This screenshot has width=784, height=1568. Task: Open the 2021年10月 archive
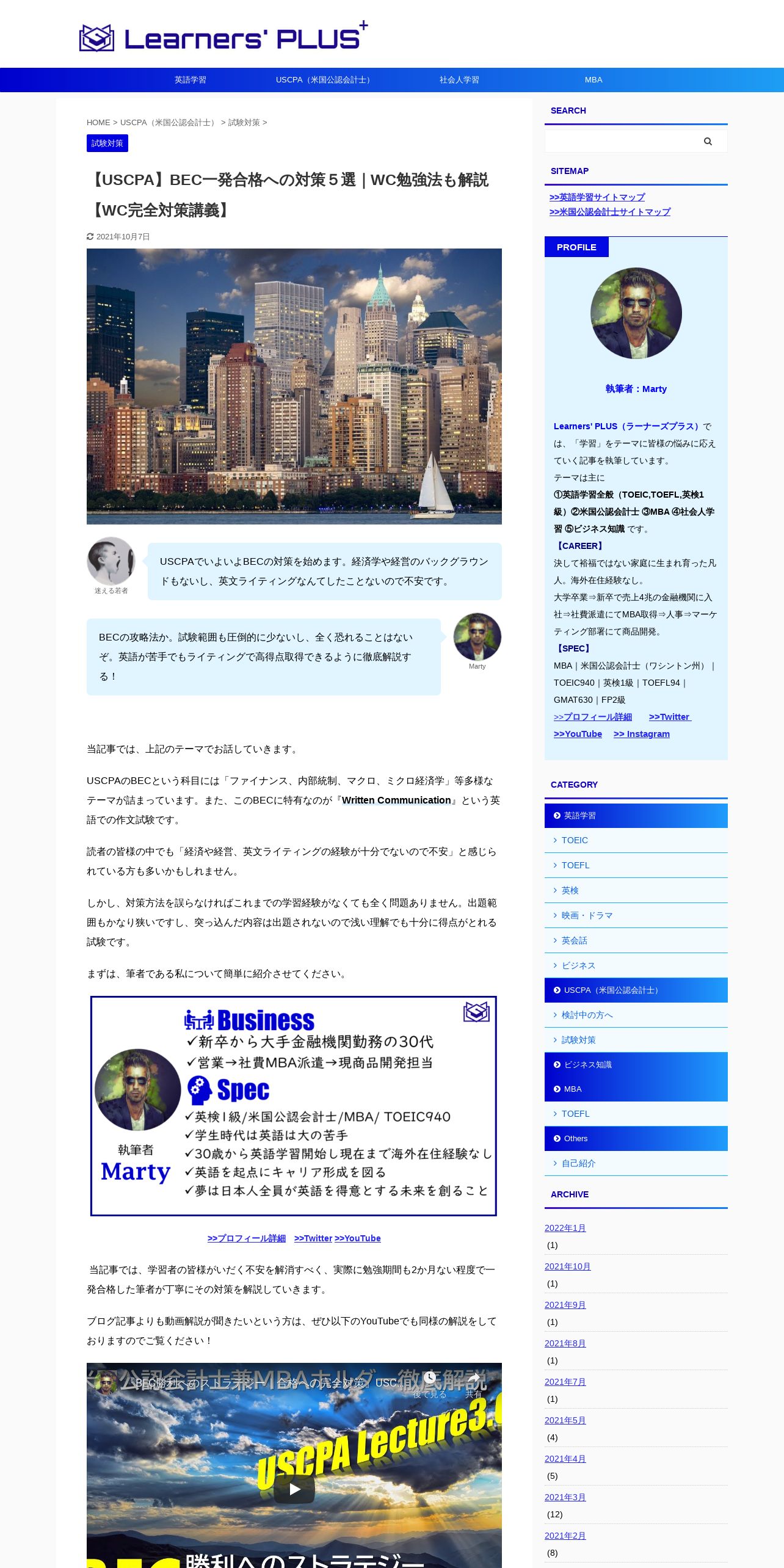point(568,1266)
